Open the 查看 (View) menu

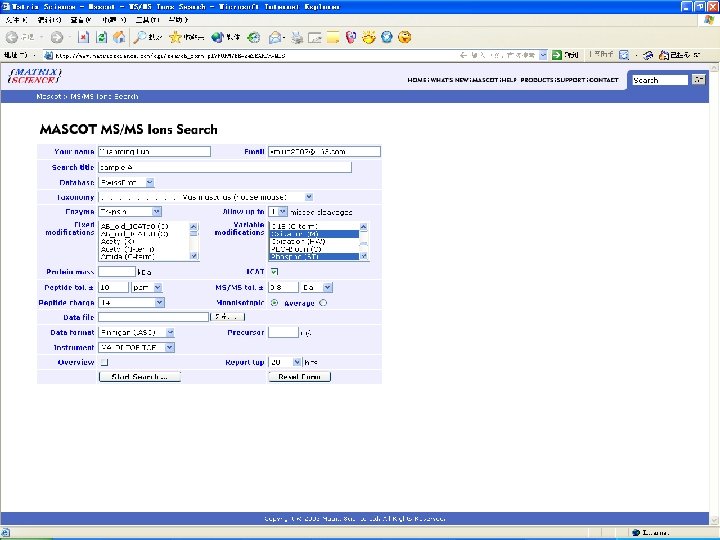tap(81, 20)
